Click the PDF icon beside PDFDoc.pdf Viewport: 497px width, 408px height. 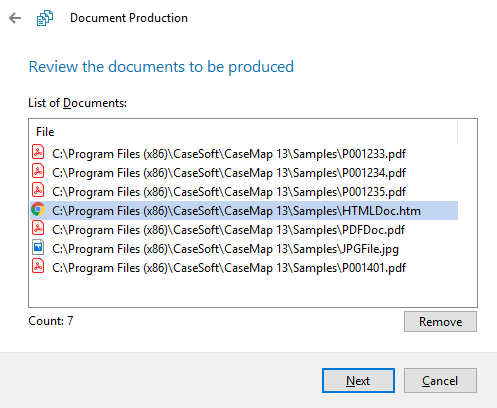(38, 229)
